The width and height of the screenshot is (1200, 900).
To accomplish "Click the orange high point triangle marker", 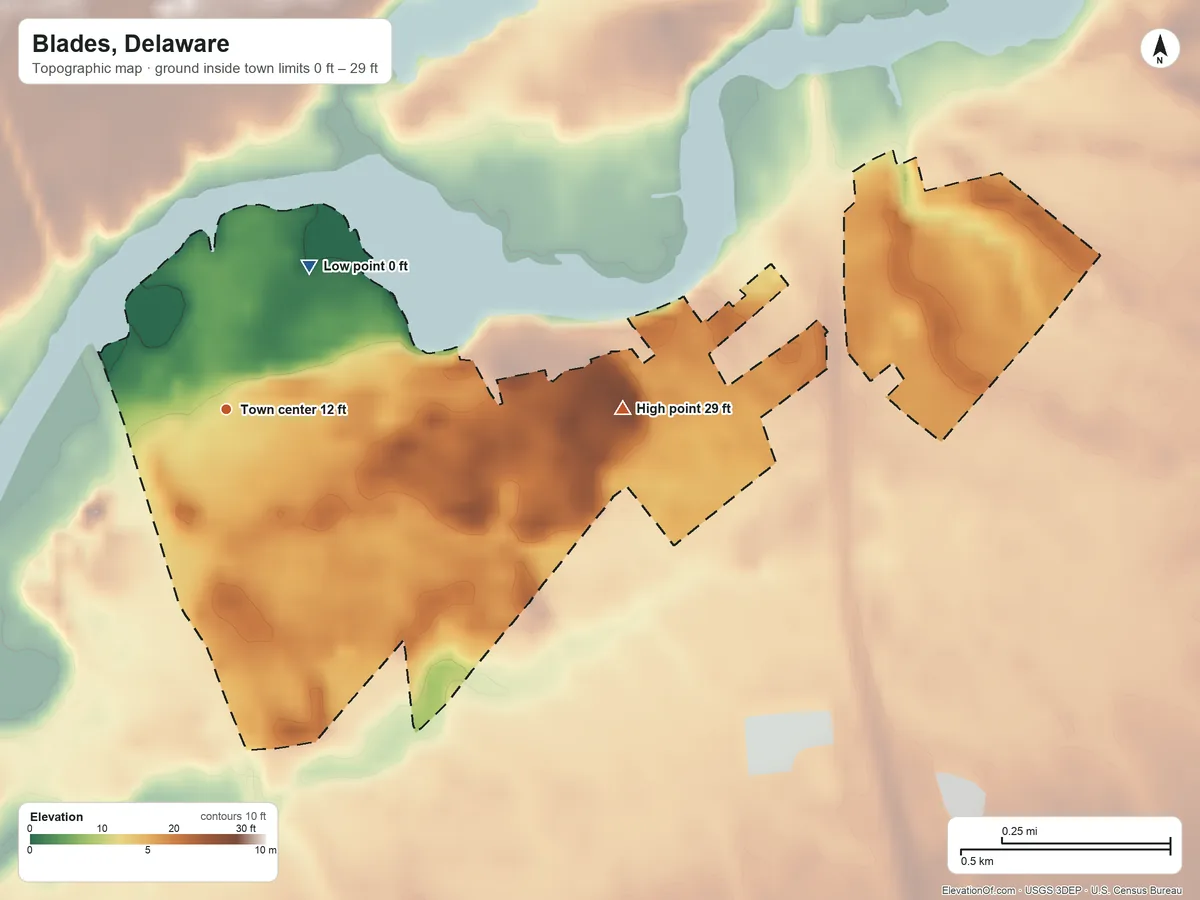I will coord(622,408).
